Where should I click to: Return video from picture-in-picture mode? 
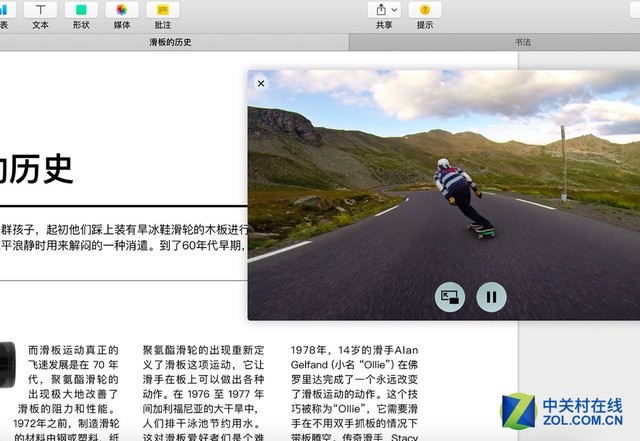450,297
